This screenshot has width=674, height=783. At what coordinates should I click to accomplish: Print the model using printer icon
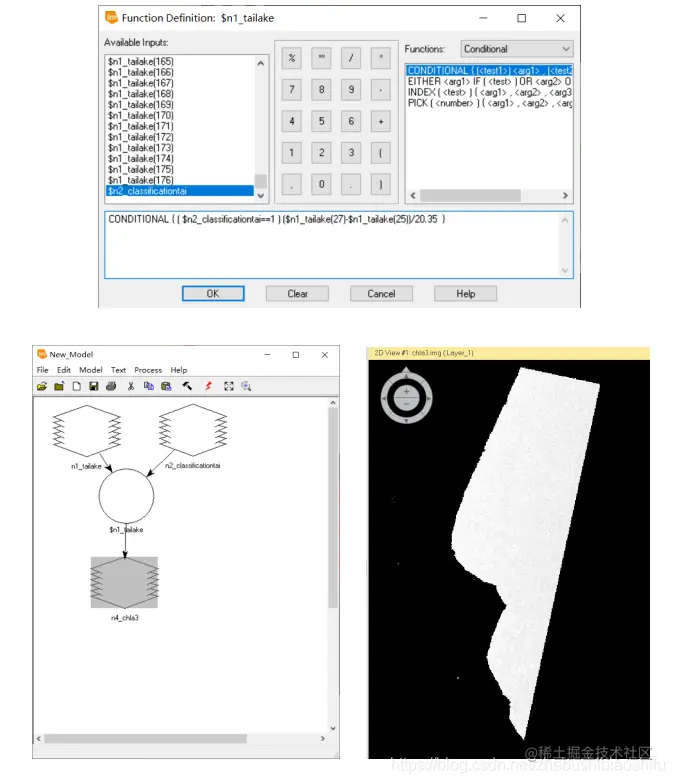coord(111,386)
